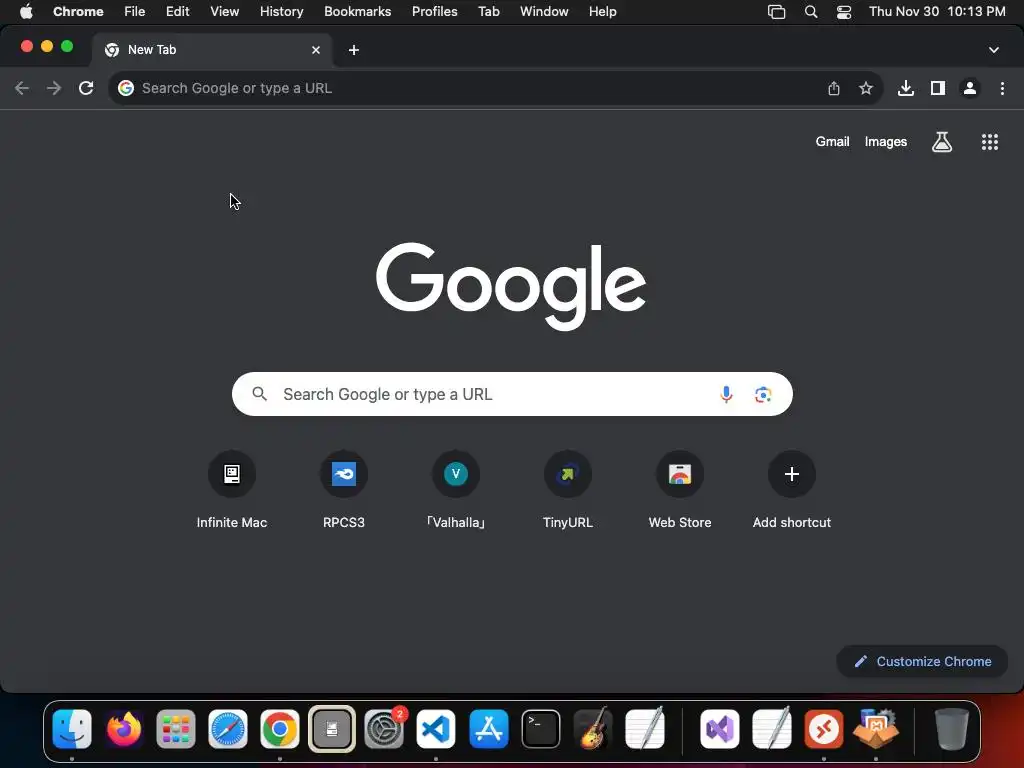Launch Firefox from the Dock

point(124,729)
